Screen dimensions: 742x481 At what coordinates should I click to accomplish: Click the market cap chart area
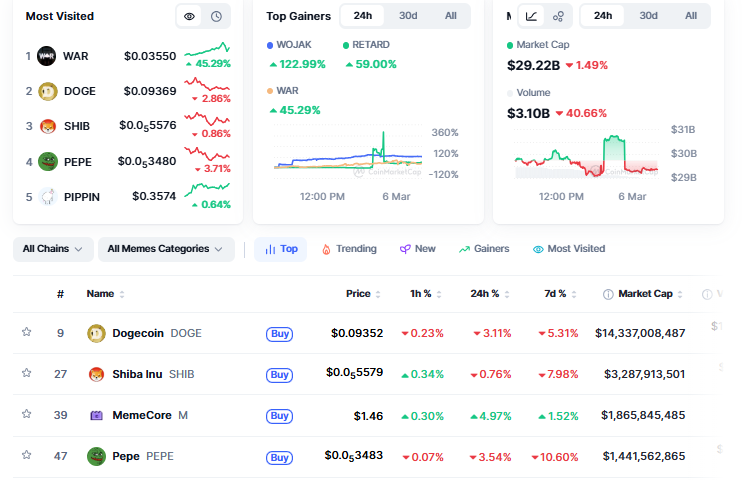[587, 155]
